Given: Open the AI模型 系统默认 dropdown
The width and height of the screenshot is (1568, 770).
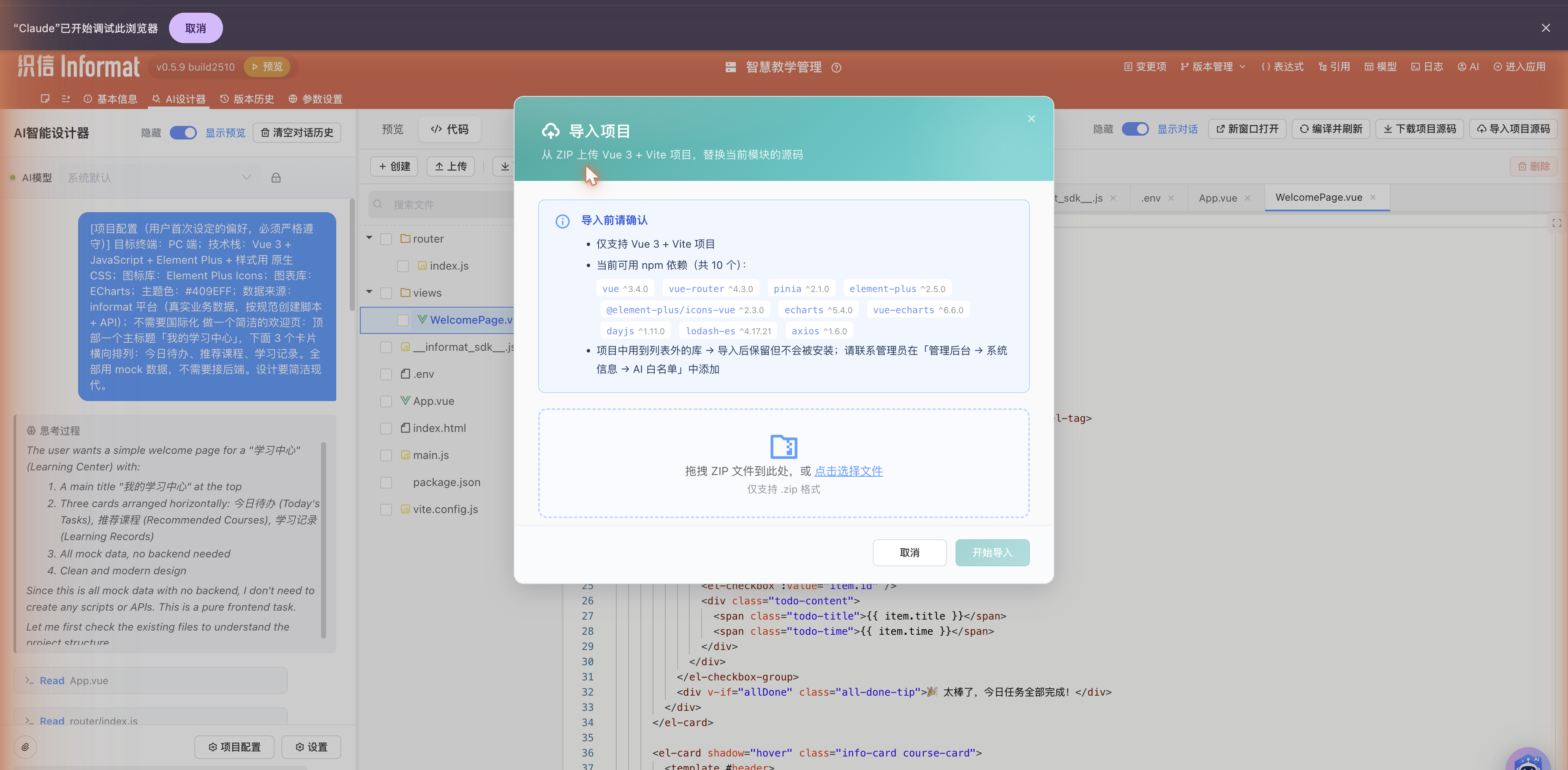Looking at the screenshot, I should (x=160, y=178).
